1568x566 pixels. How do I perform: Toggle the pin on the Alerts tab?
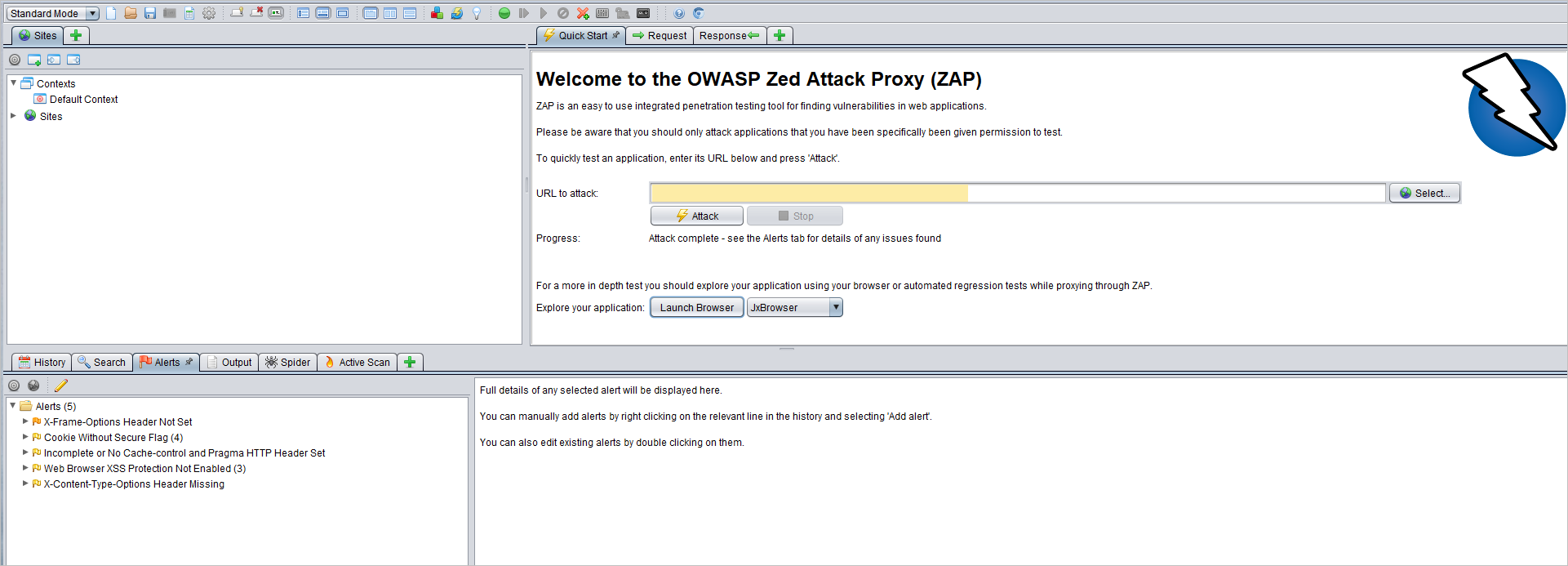click(189, 362)
